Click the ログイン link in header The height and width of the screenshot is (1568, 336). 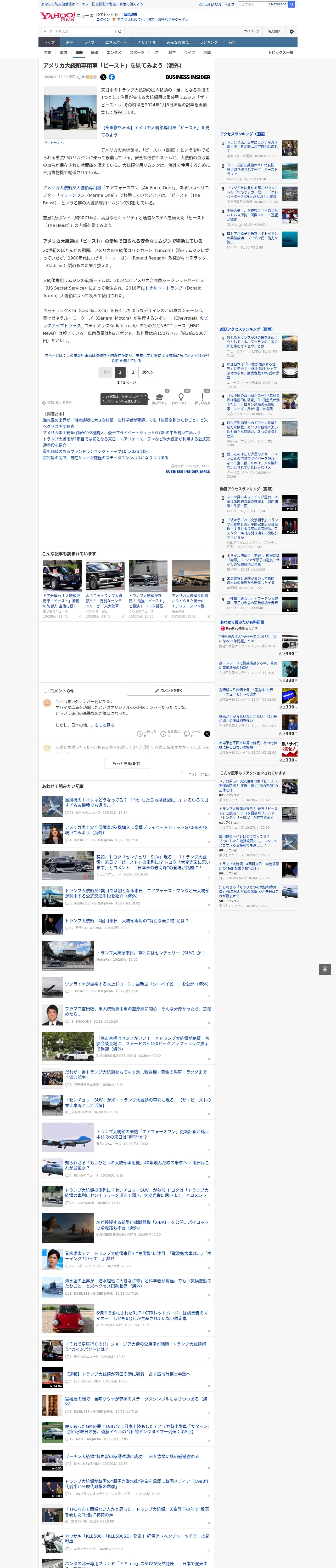point(103,20)
